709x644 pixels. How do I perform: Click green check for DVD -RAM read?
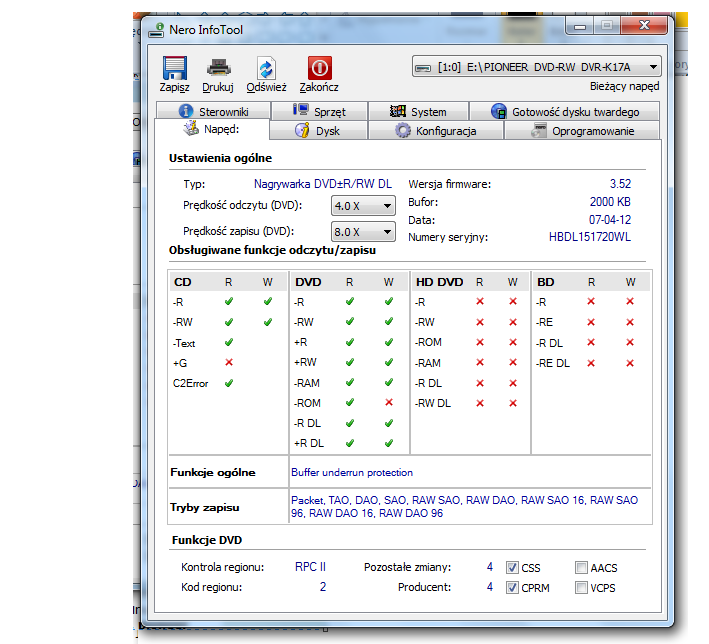tap(350, 383)
